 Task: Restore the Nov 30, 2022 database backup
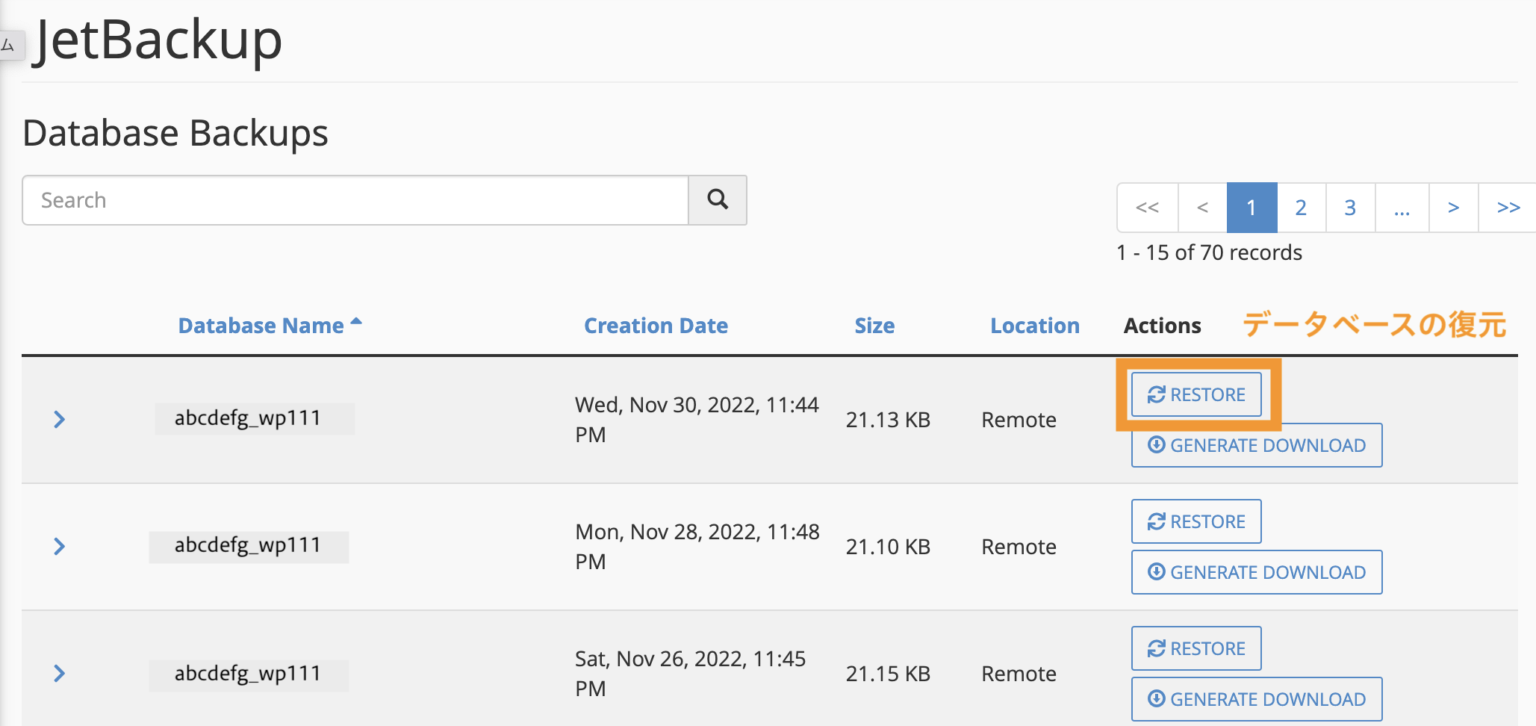pos(1196,395)
